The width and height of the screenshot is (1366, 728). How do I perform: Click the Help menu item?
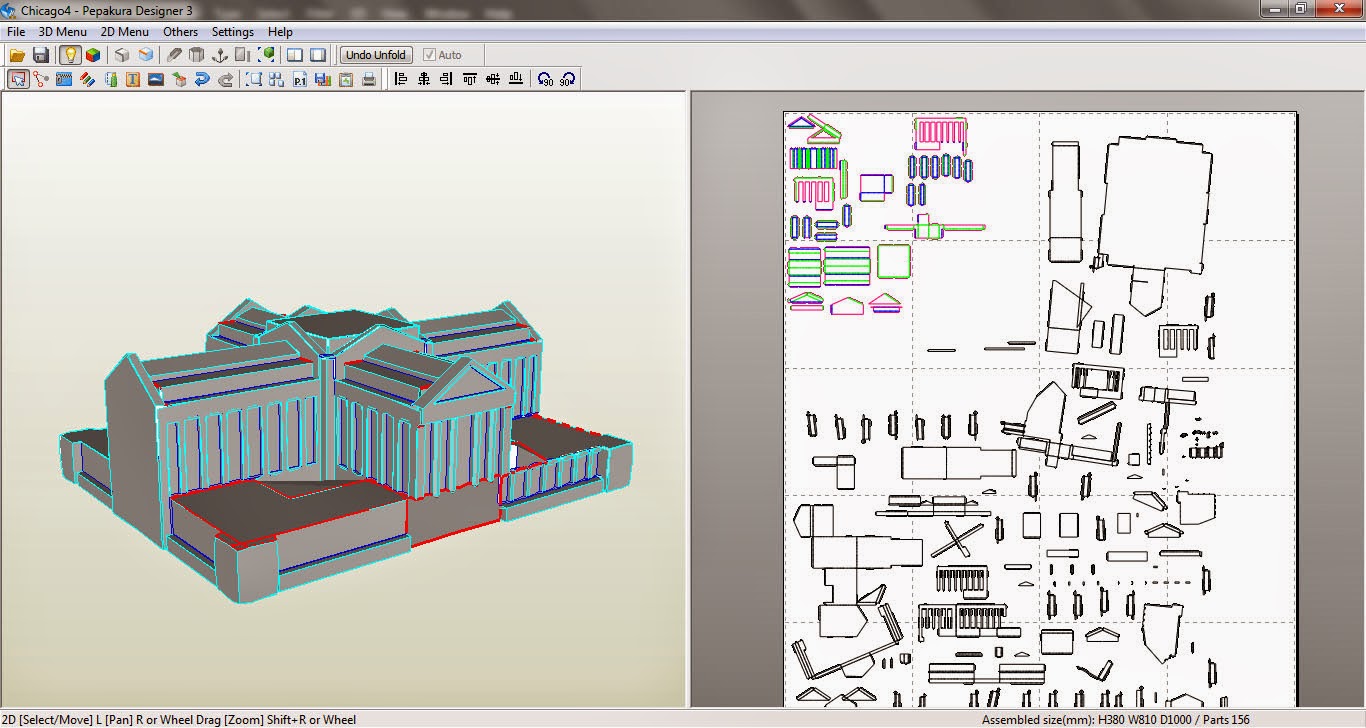click(280, 32)
